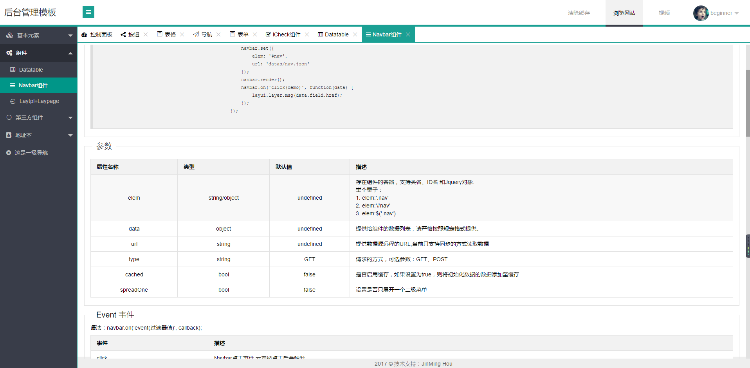This screenshot has width=750, height=368.
Task: Click the Event 事件 section heading
Action: click(x=115, y=315)
